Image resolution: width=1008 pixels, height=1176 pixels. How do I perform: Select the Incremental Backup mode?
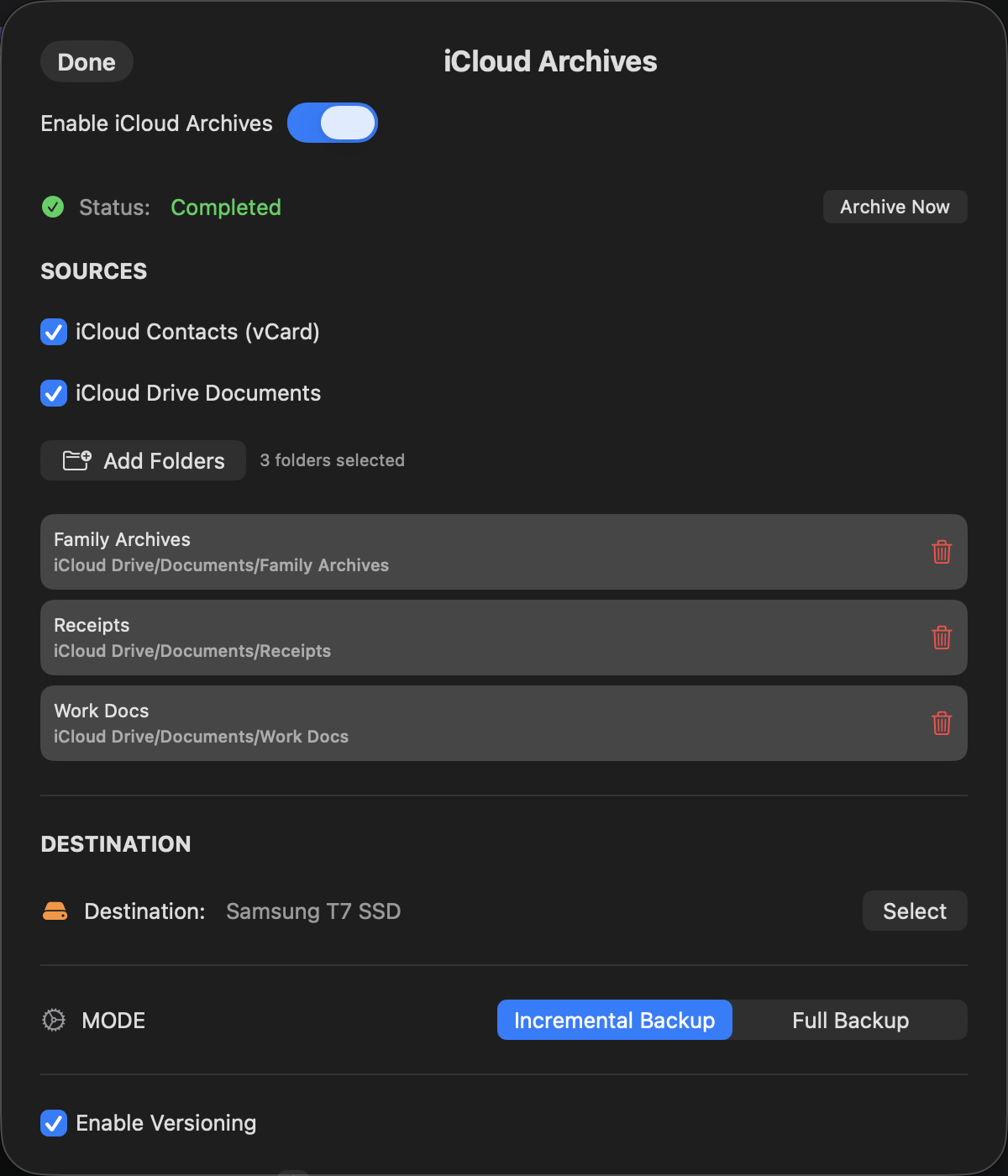click(x=614, y=1020)
